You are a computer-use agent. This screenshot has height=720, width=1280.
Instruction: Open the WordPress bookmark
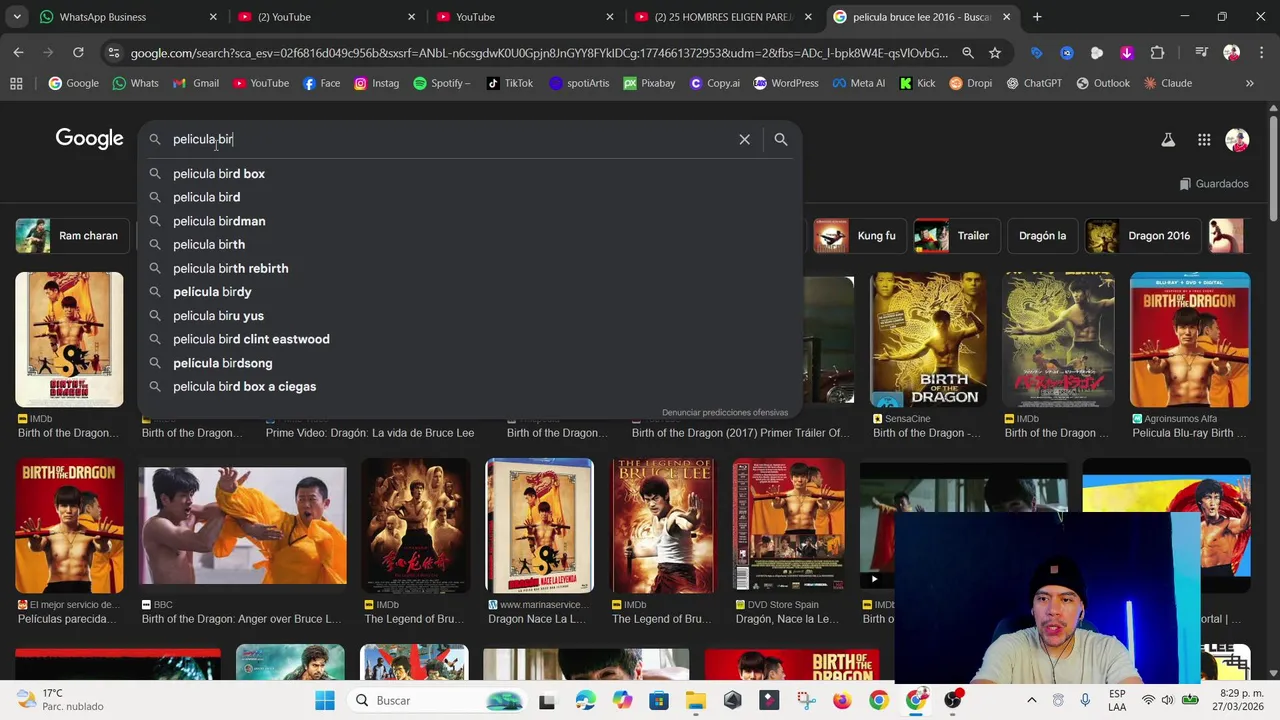tap(786, 83)
